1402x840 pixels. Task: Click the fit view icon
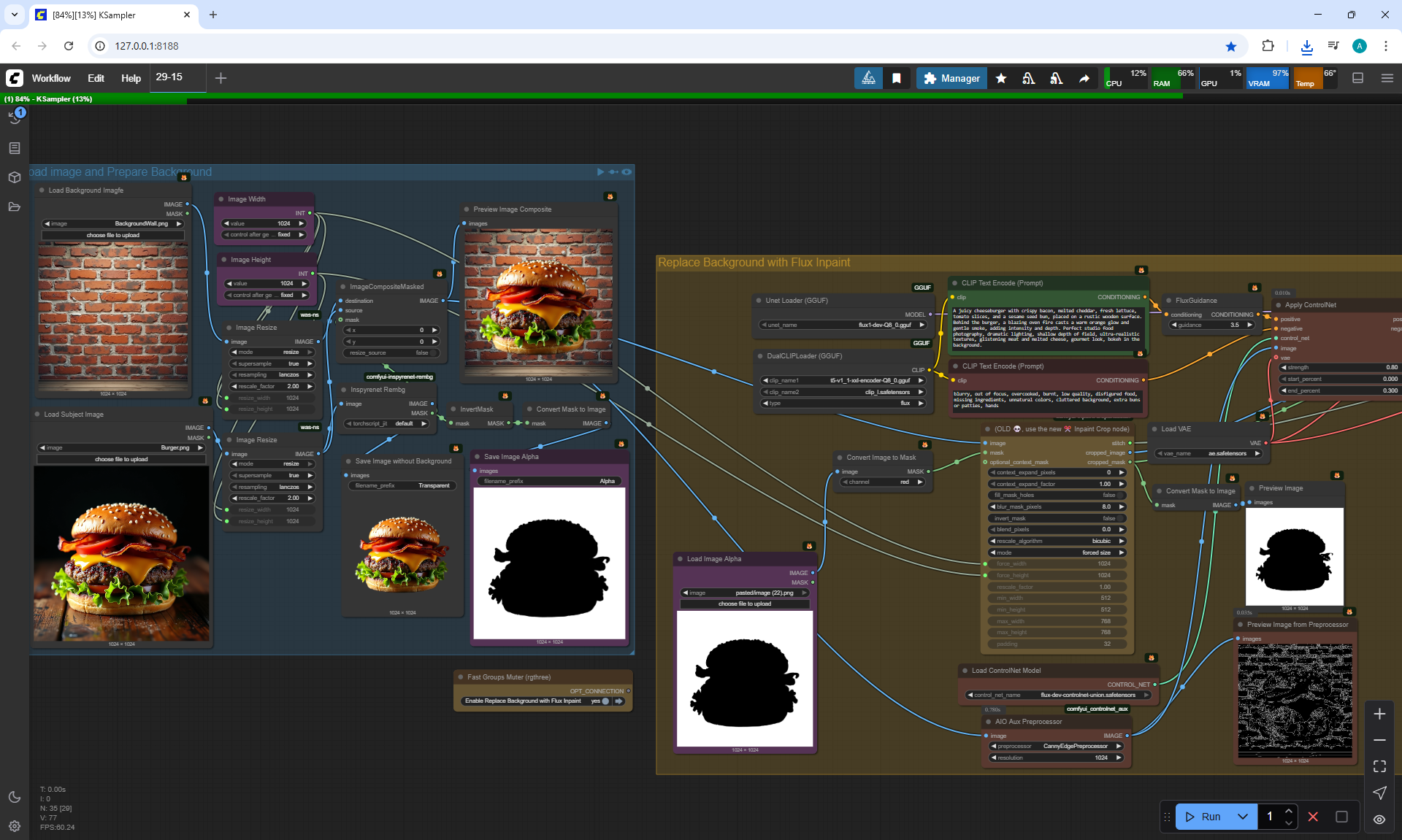tap(1379, 766)
